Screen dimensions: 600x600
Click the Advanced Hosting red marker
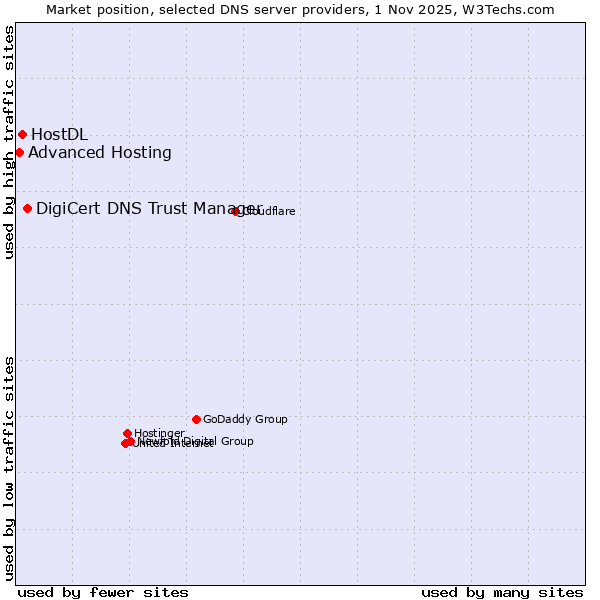point(19,152)
